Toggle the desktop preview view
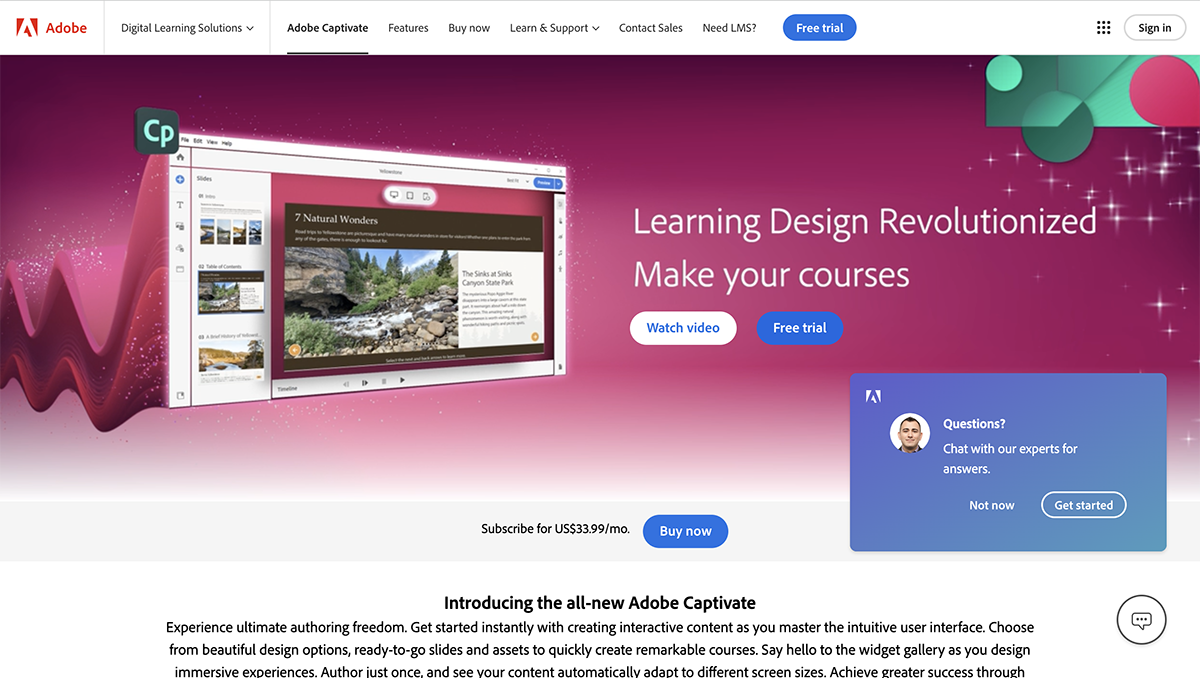The image size is (1200, 678). (x=393, y=195)
